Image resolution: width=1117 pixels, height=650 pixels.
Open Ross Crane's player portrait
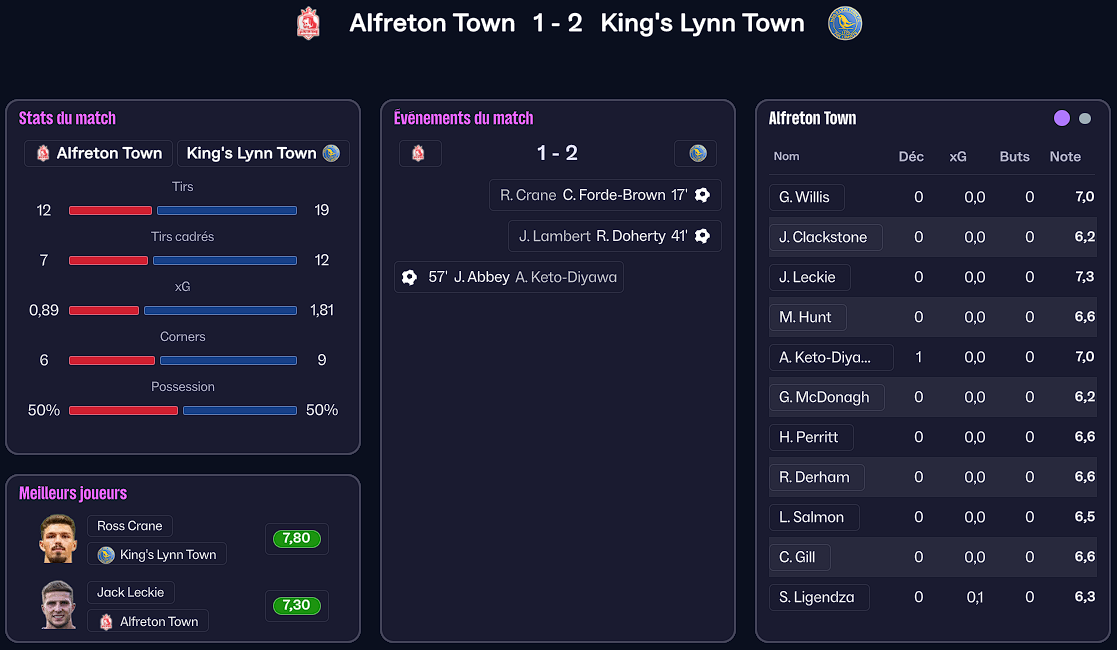coord(58,539)
